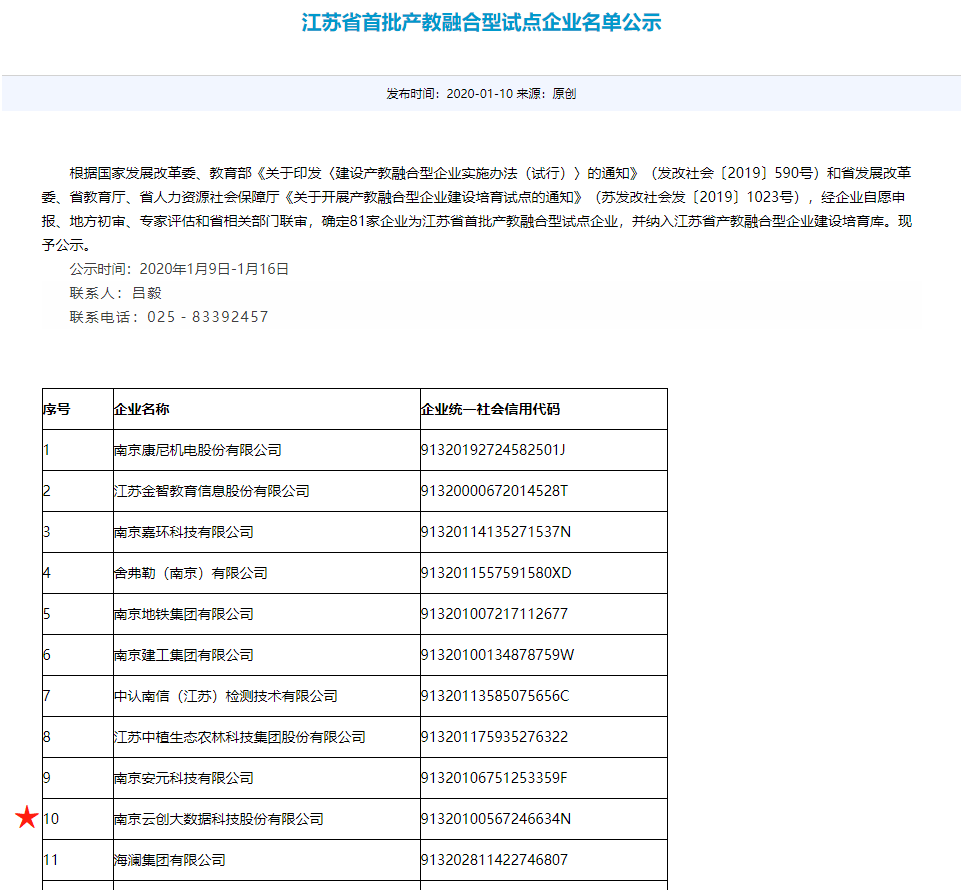The height and width of the screenshot is (890, 961).
Task: Select company name 南京康尼机电股份有限公司
Action: (x=198, y=450)
